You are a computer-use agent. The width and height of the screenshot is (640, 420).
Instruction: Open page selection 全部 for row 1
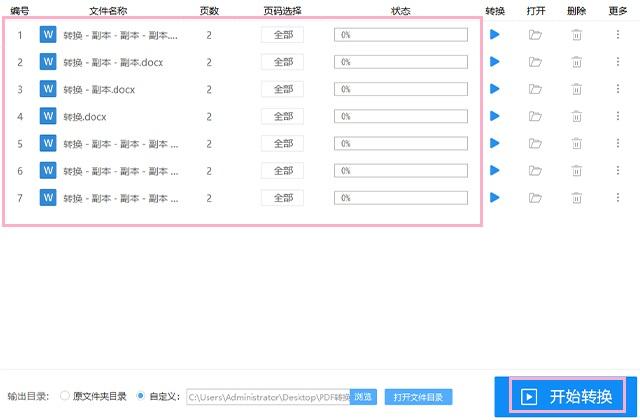(283, 35)
